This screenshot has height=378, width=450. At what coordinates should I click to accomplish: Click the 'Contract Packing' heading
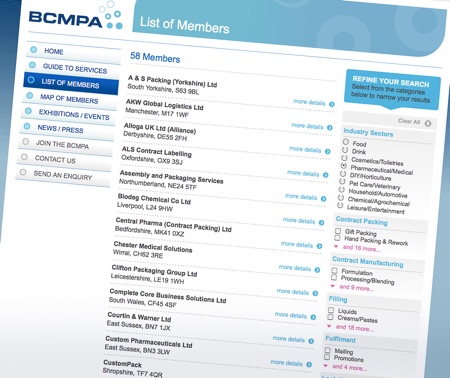362,221
